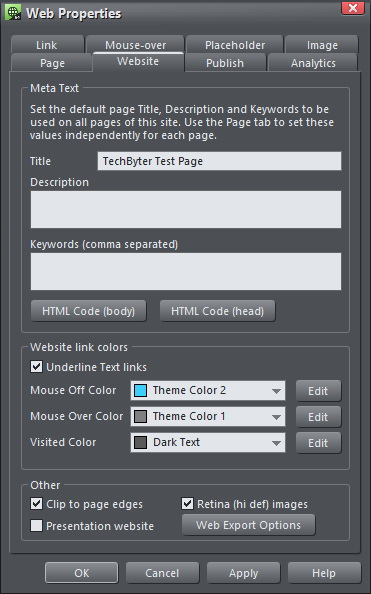Enable Presentation website checkbox

[36, 525]
